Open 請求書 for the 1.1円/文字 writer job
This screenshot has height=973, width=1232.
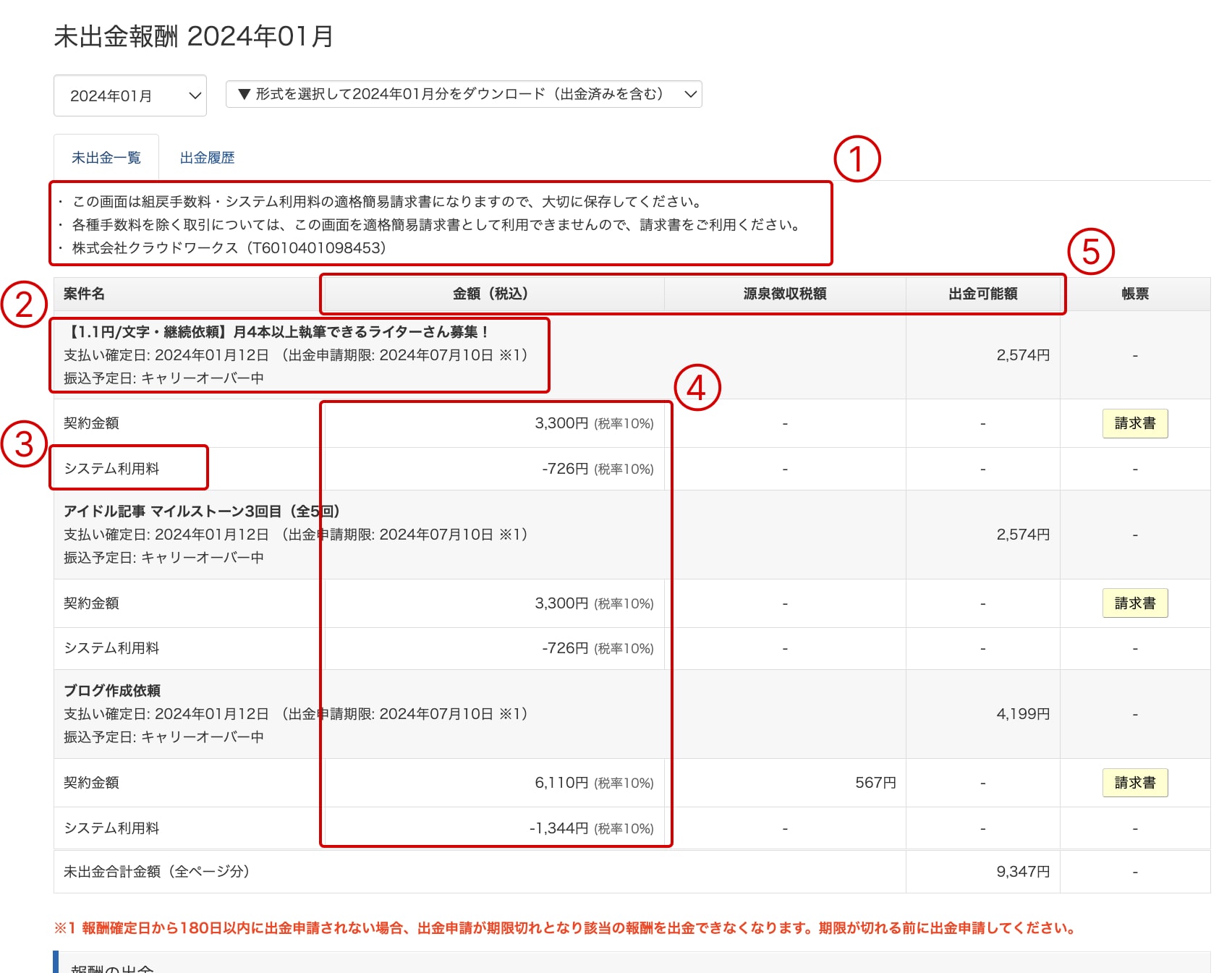click(1134, 423)
